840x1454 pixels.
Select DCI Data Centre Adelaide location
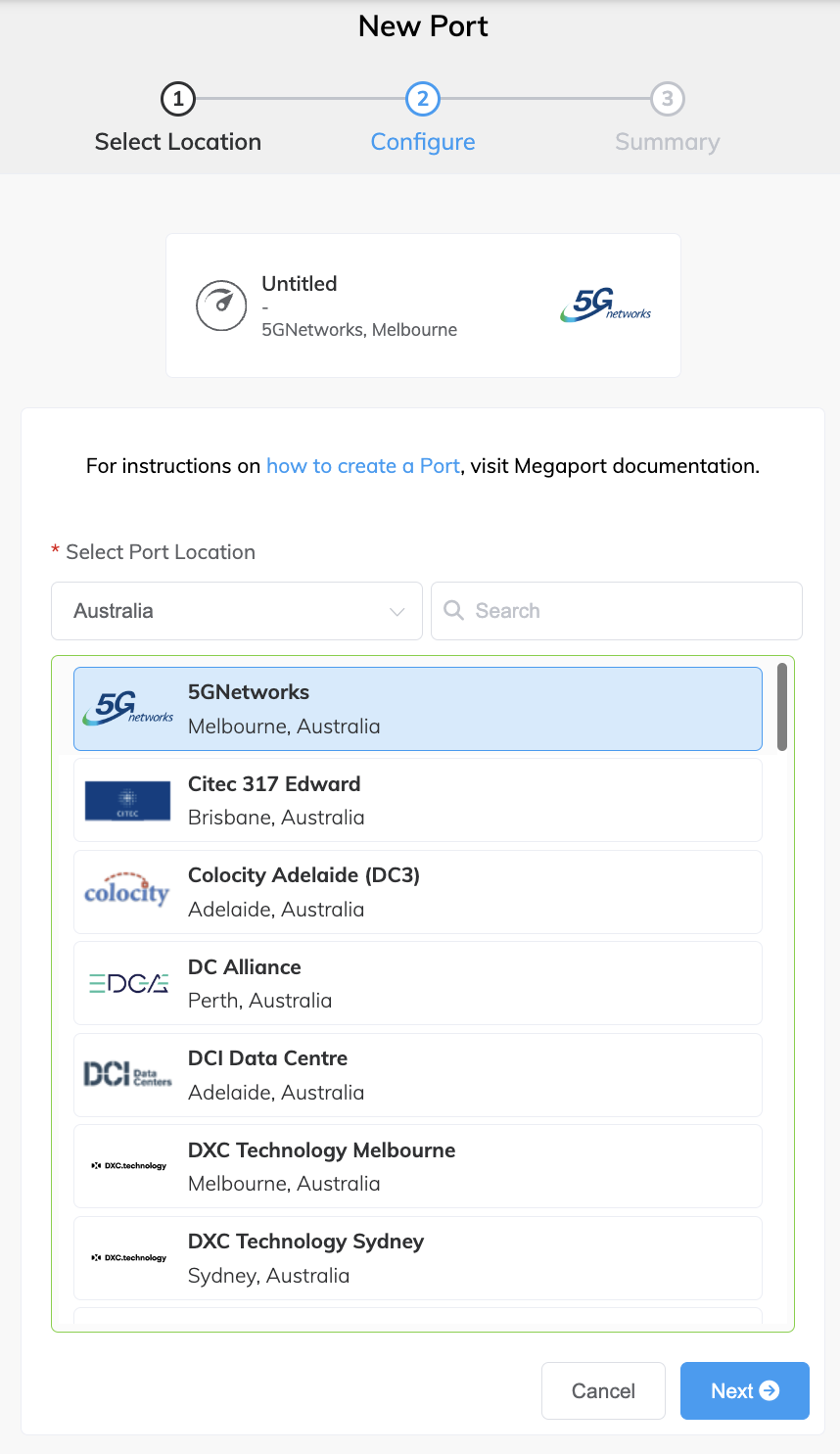(x=418, y=1075)
